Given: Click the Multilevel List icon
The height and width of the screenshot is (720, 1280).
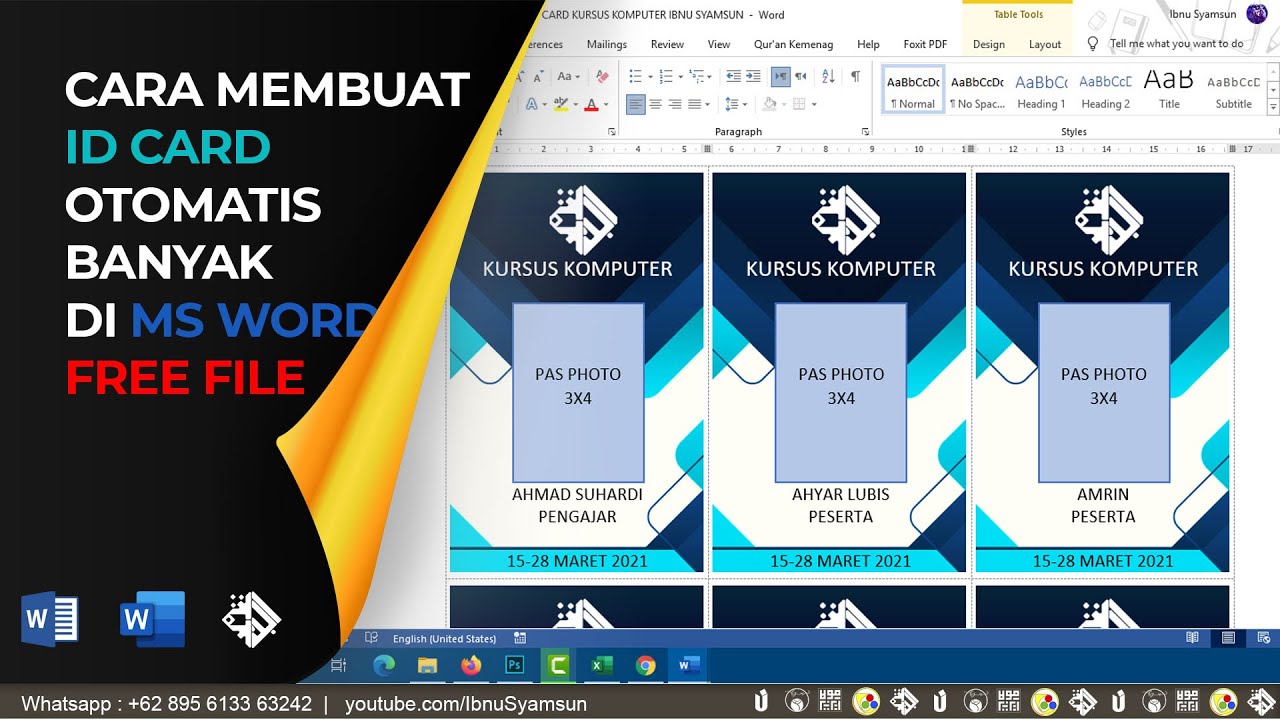Looking at the screenshot, I should coord(697,76).
